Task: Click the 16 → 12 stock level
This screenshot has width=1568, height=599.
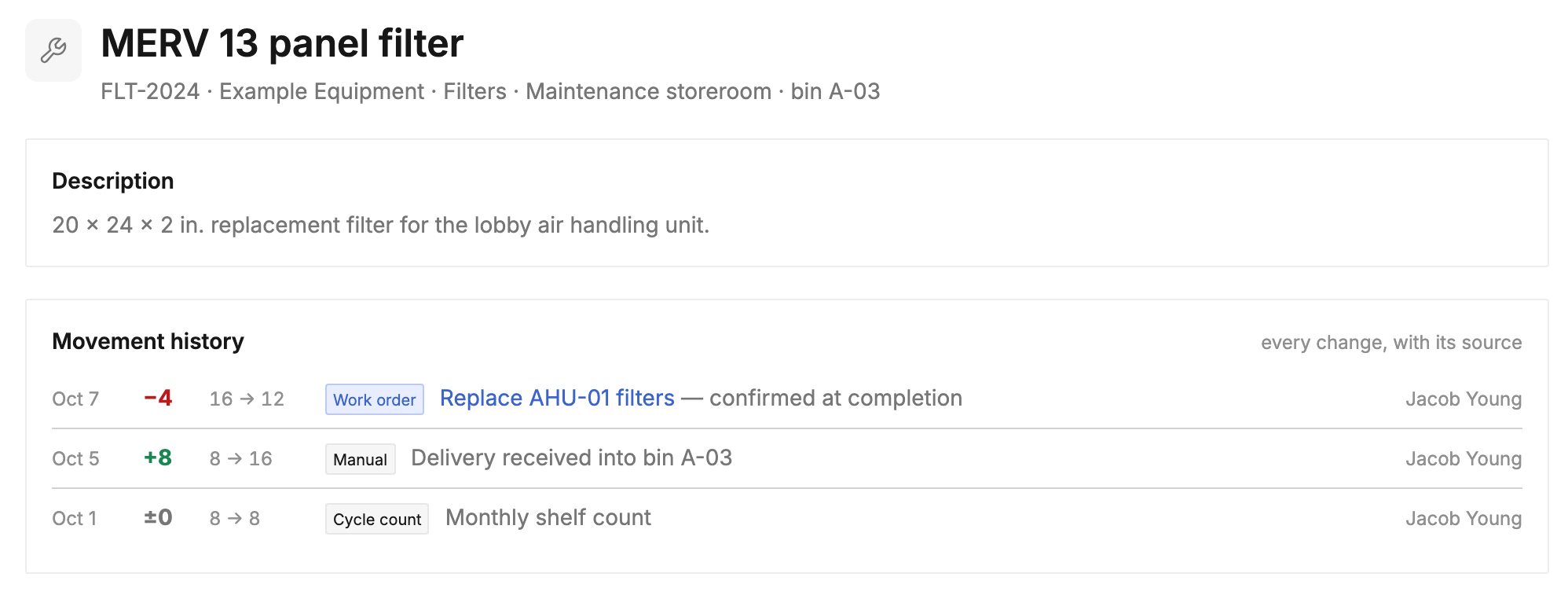Action: [x=247, y=399]
